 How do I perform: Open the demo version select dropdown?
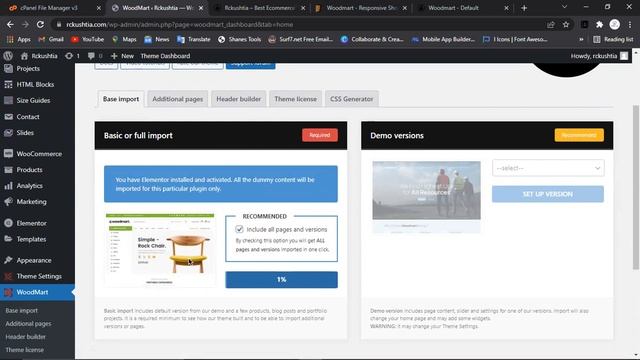548,168
